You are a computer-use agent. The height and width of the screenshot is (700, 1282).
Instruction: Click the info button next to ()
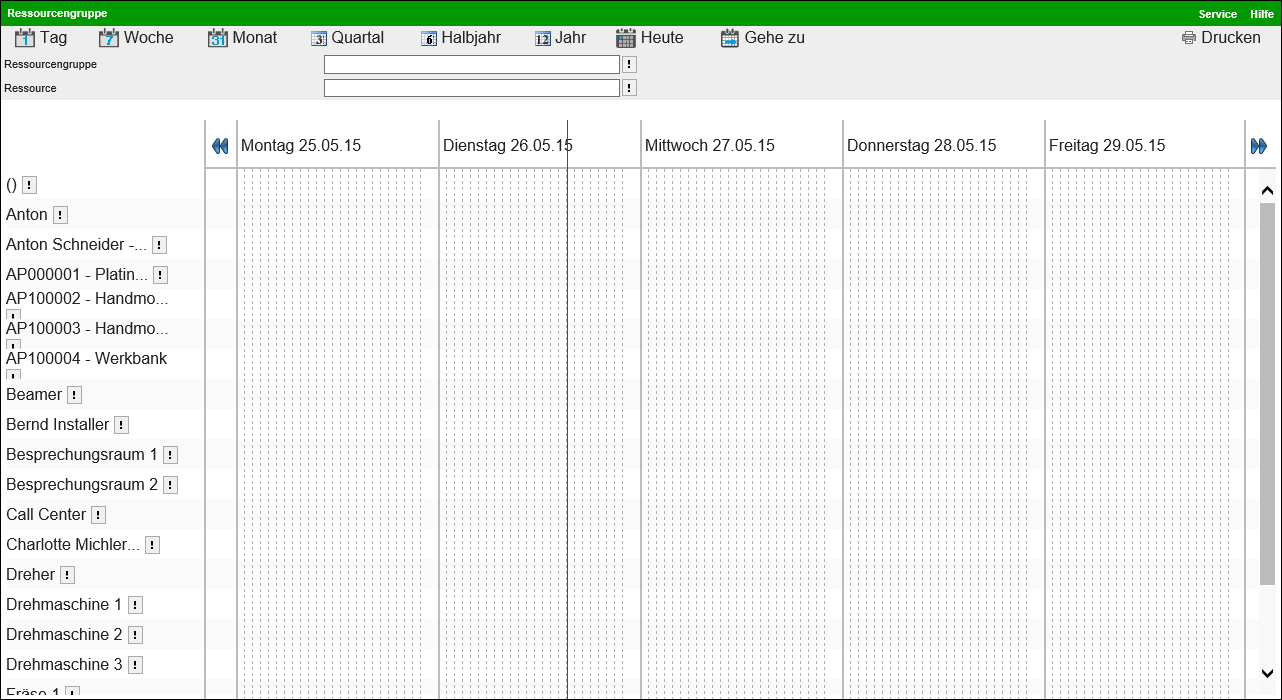(x=29, y=185)
